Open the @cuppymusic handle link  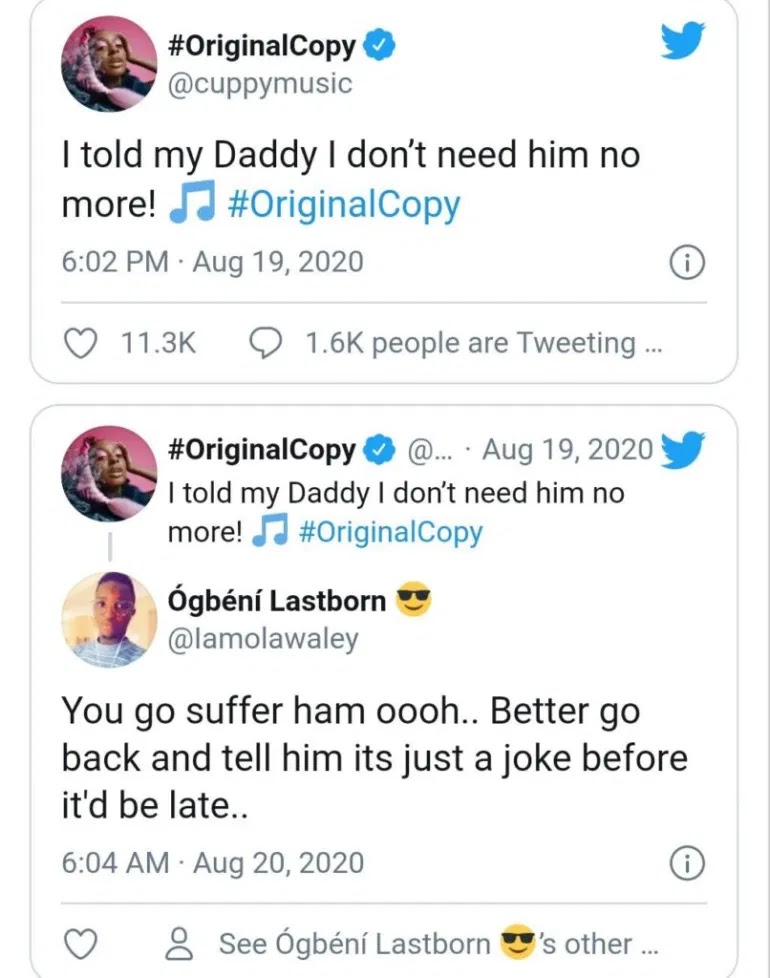click(261, 83)
